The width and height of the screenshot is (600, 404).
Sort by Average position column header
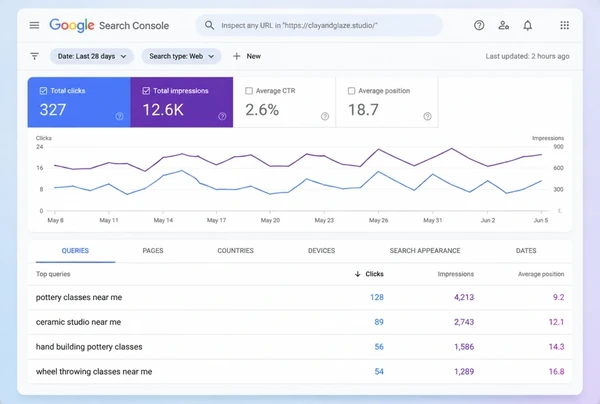tap(541, 274)
